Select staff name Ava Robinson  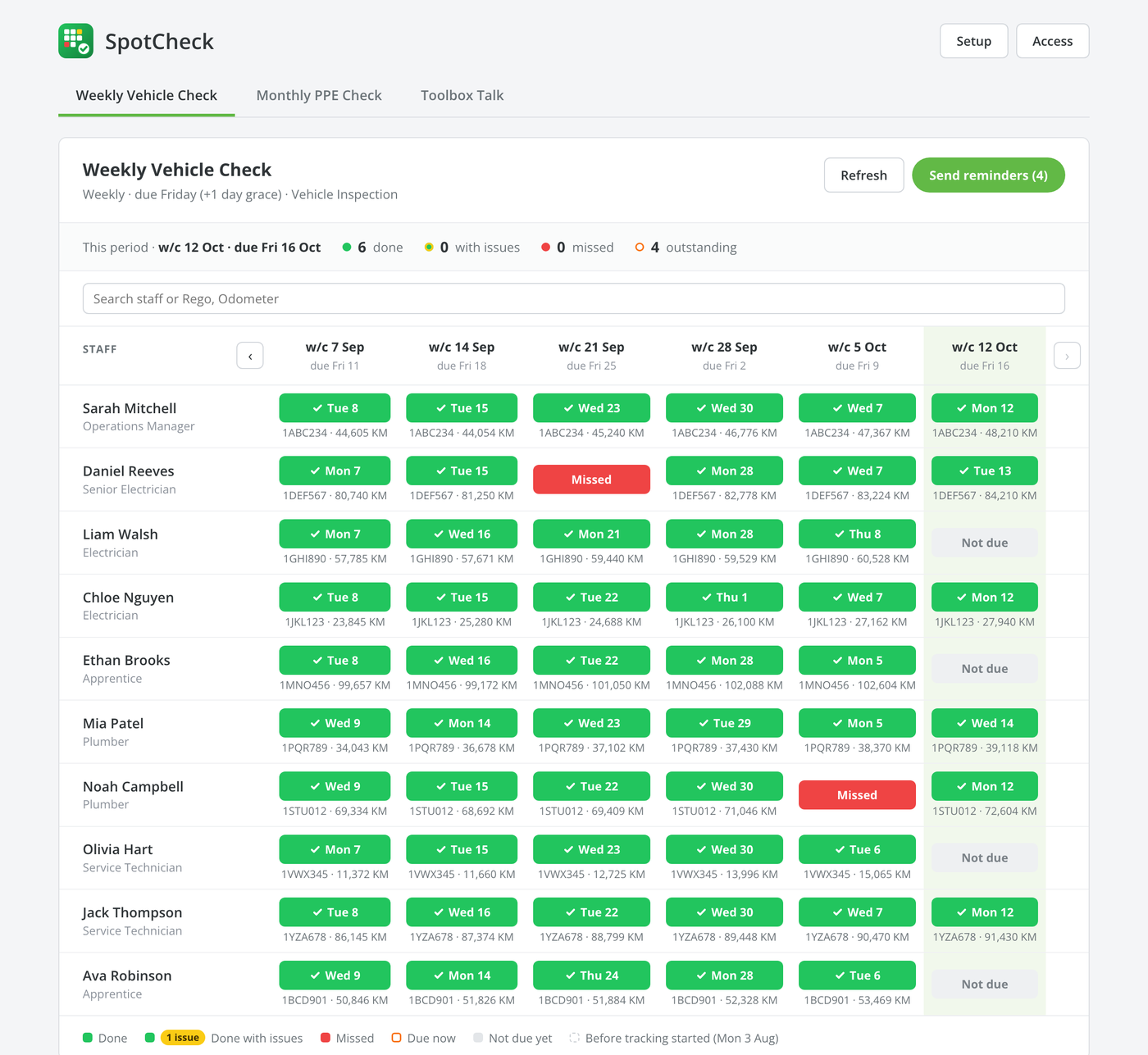127,975
